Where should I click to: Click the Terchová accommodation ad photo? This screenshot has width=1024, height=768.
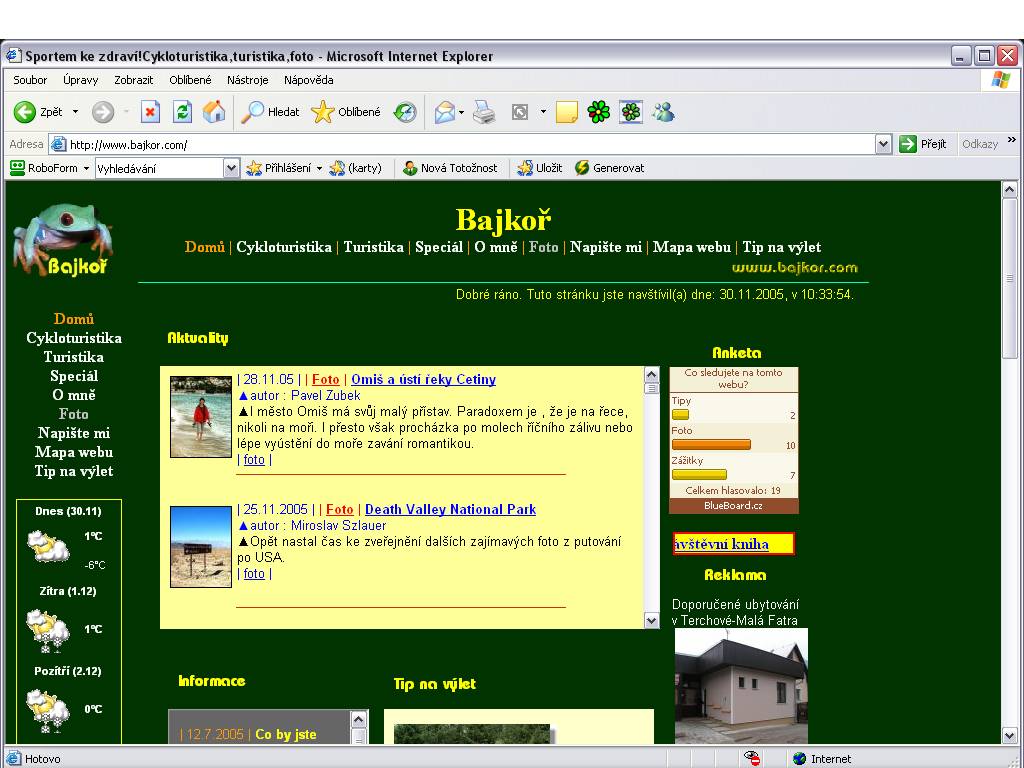point(741,686)
